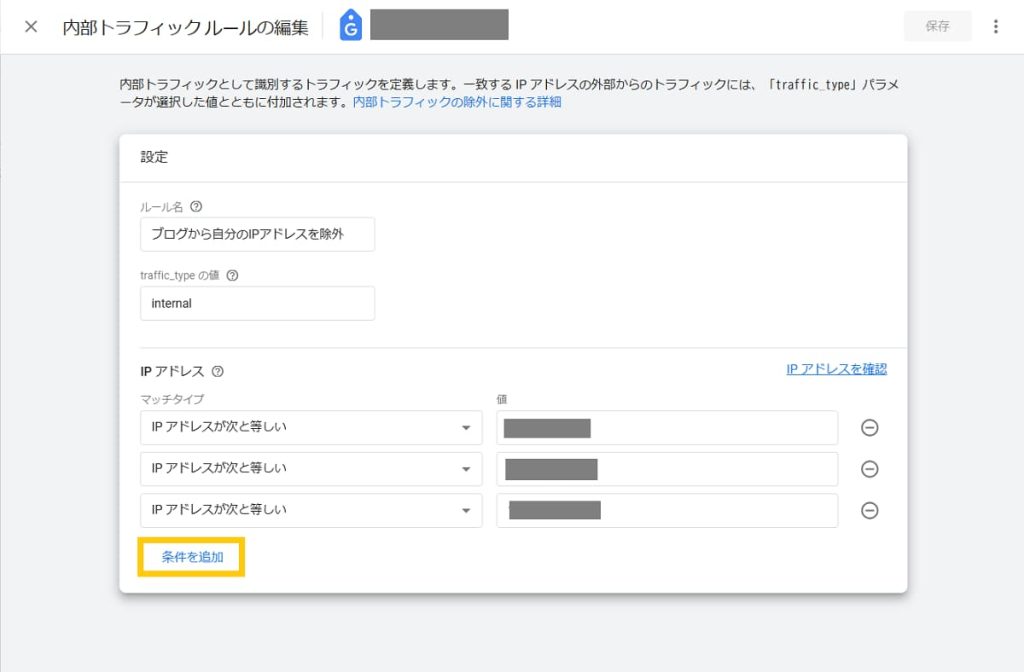Focus the ルール名 text field
Screen dimensions: 1024x672
(x=257, y=235)
